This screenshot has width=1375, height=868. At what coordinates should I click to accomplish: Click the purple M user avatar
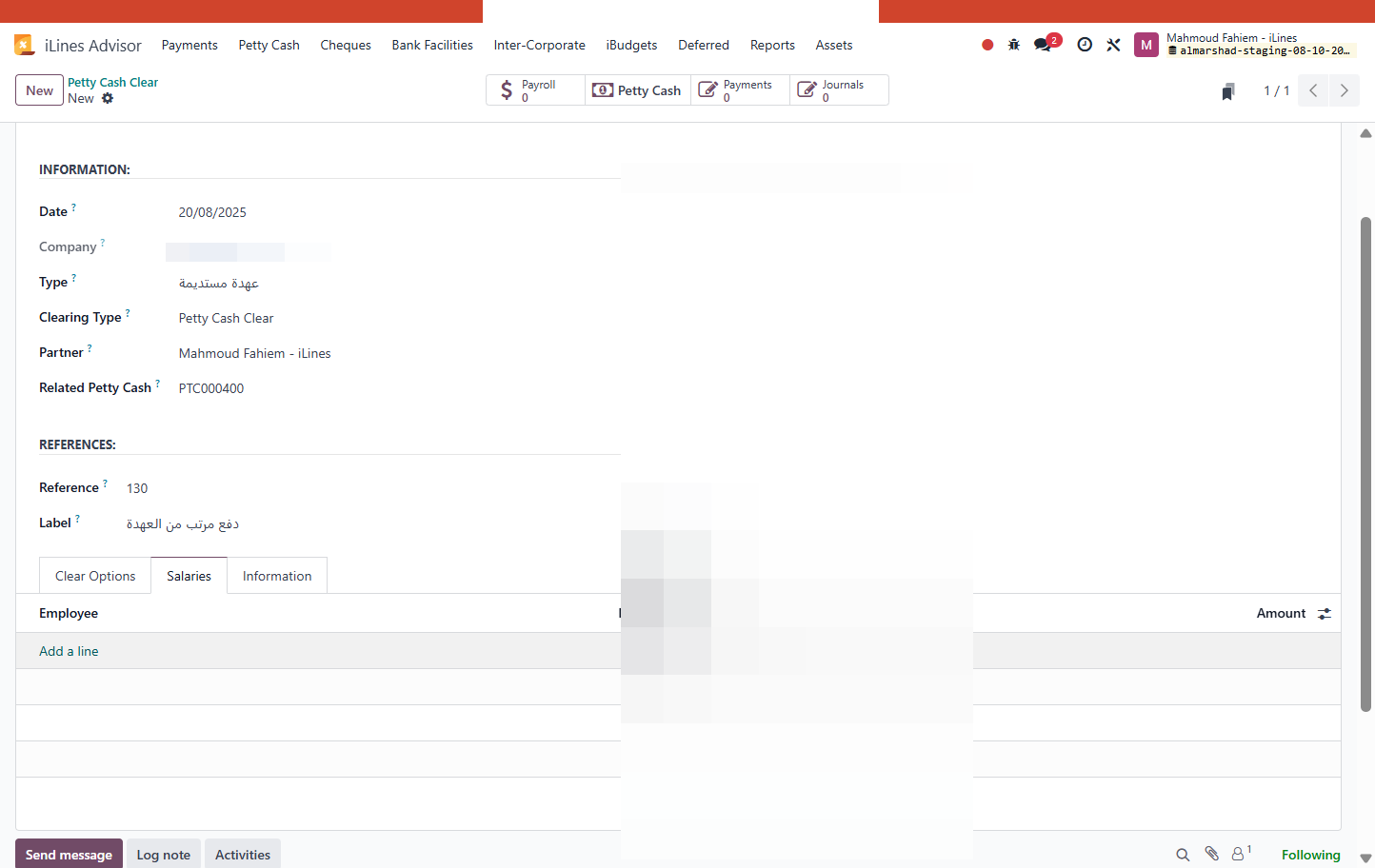pos(1146,45)
